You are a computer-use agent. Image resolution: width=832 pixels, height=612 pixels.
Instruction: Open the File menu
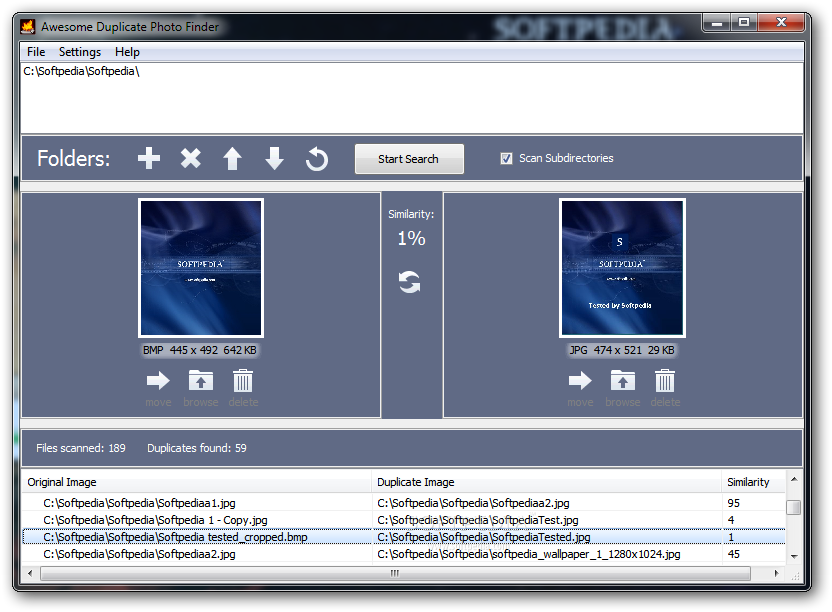(36, 52)
